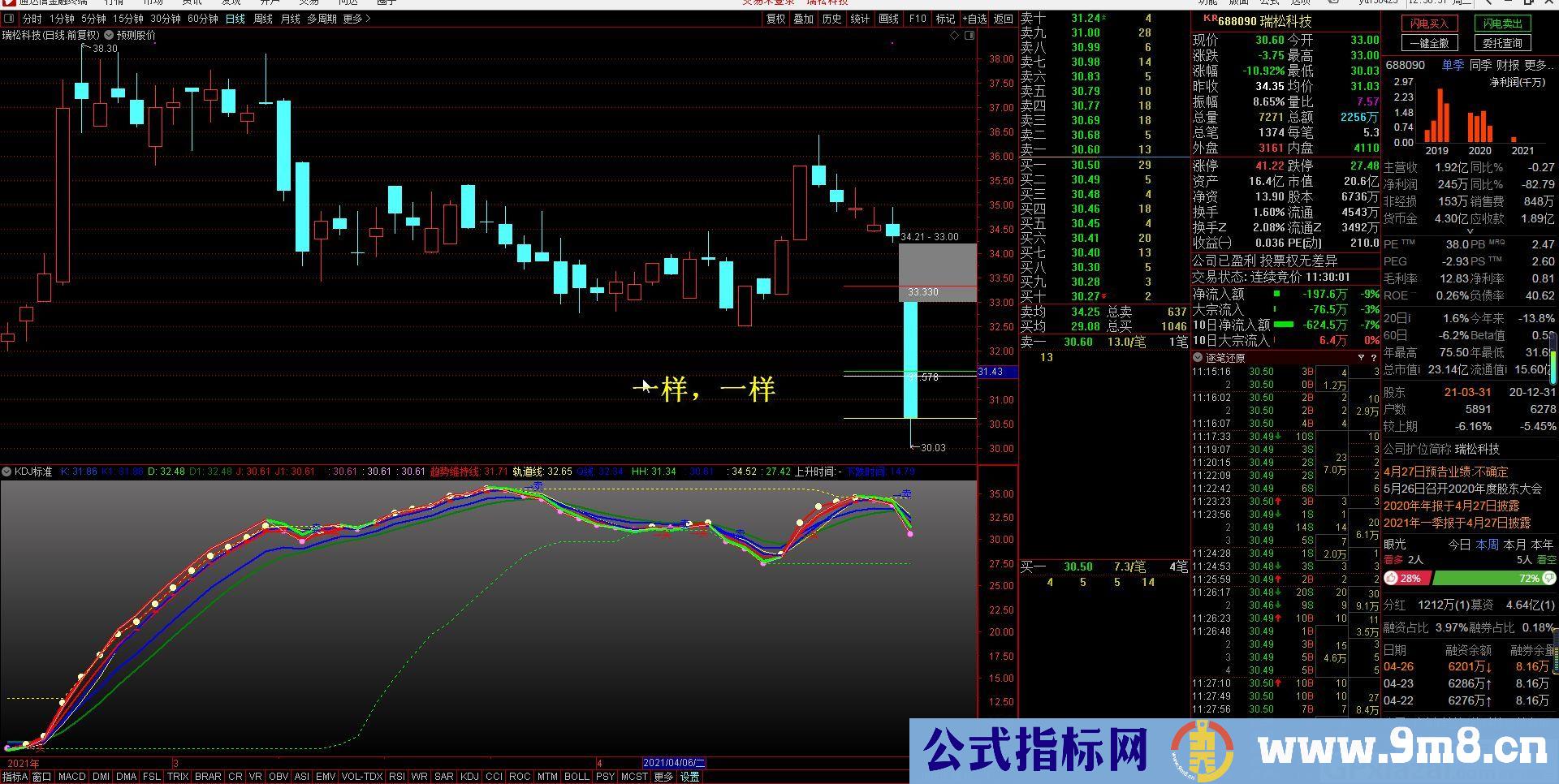
Task: Click the green icon beside 72% bullish bar
Action: click(x=1549, y=578)
